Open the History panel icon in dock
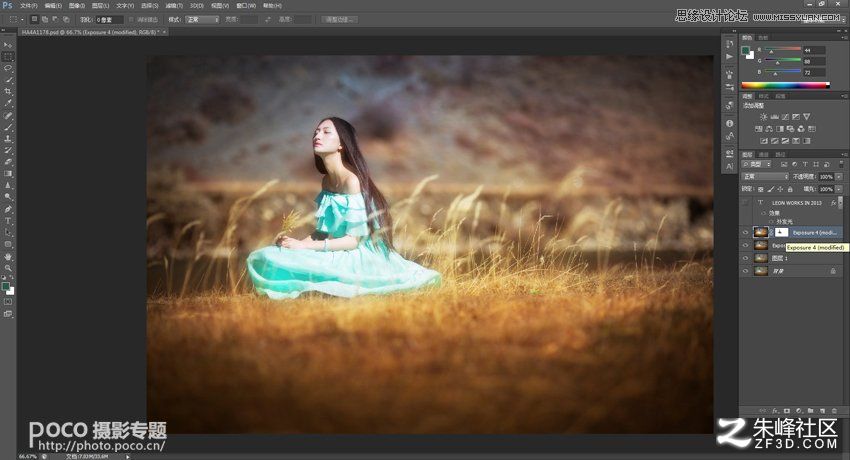 pos(730,44)
